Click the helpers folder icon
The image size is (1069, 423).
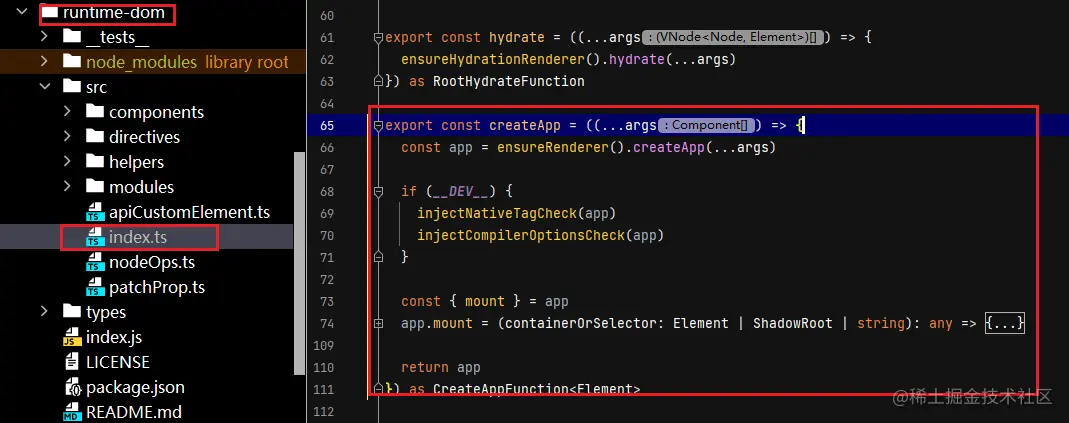pyautogui.click(x=95, y=162)
